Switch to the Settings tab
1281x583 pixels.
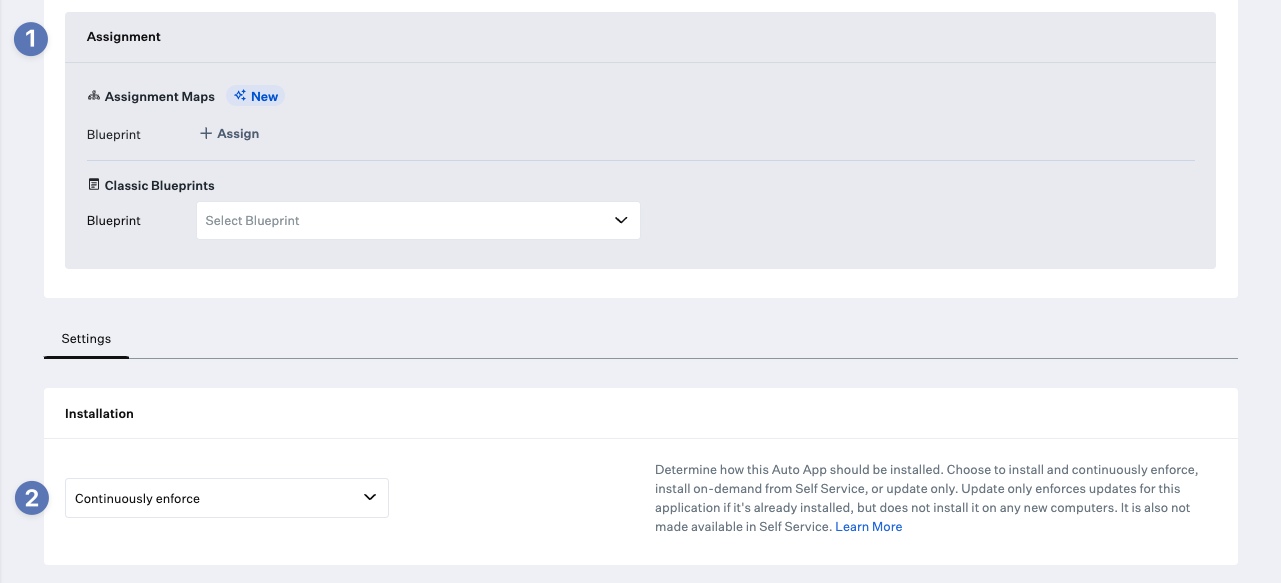coord(86,339)
